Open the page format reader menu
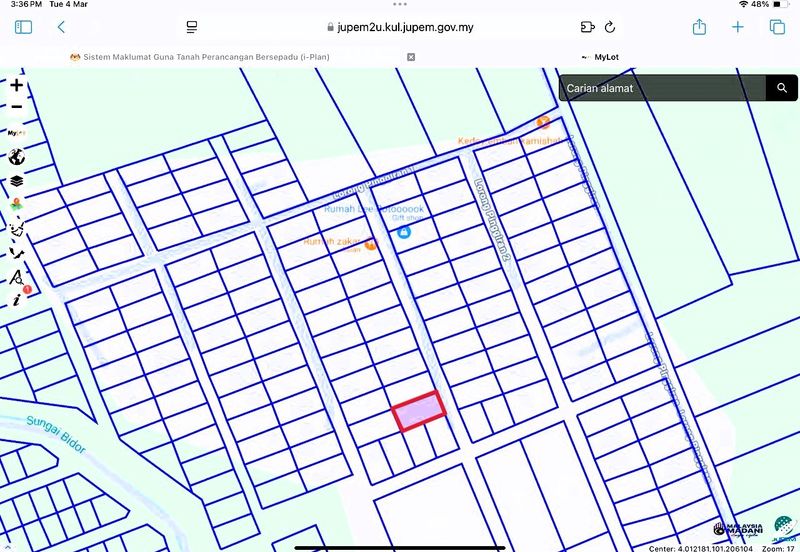800x552 pixels. coord(192,27)
